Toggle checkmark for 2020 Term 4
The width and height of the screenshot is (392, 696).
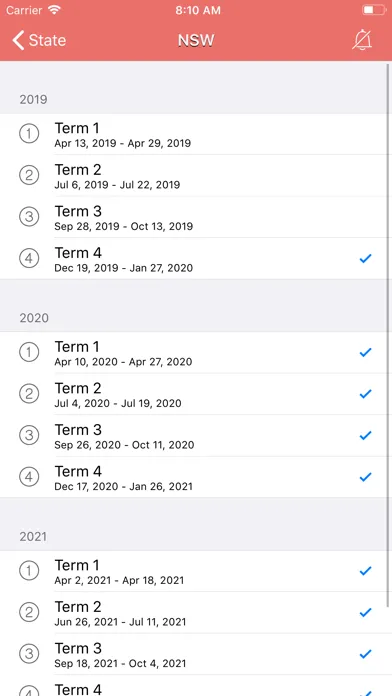pos(365,477)
